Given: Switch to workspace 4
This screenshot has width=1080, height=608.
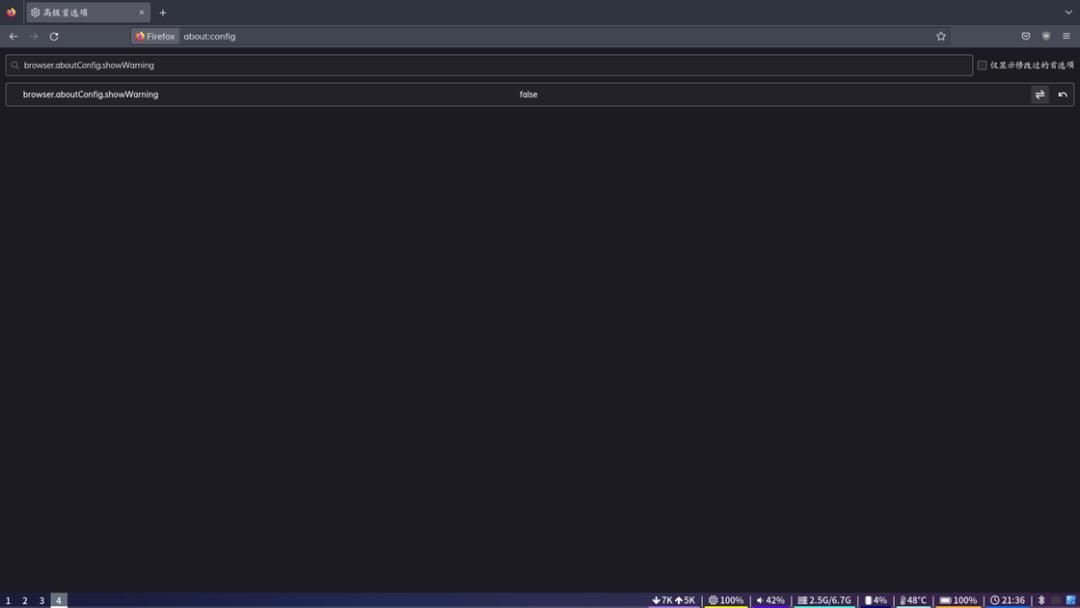Looking at the screenshot, I should 59,600.
